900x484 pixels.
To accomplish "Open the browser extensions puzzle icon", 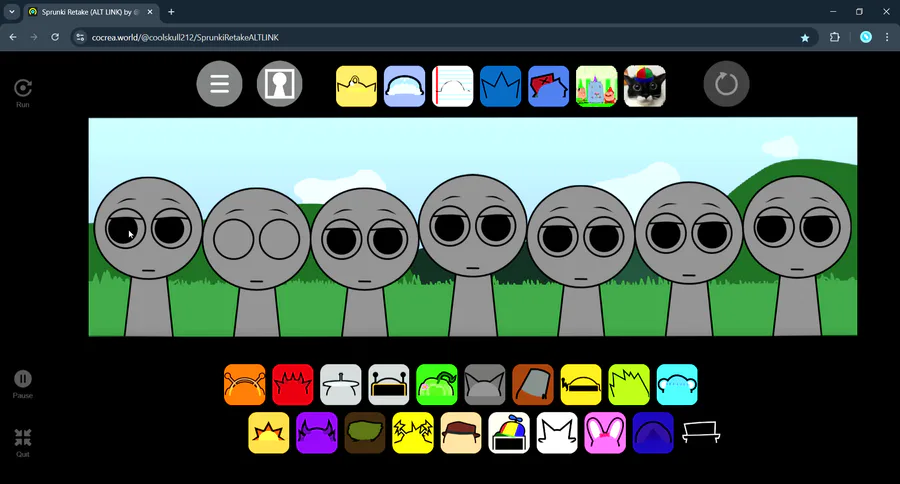I will tap(835, 37).
